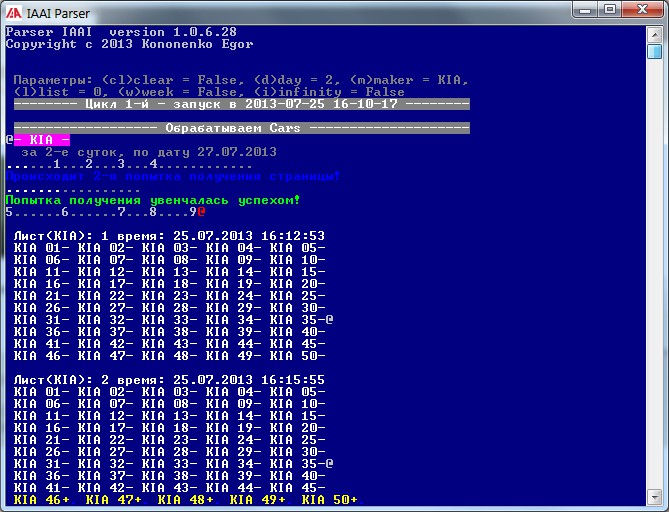The image size is (669, 512).
Task: Click 'Лист(KIA): 1 время' heading line
Action: [169, 236]
